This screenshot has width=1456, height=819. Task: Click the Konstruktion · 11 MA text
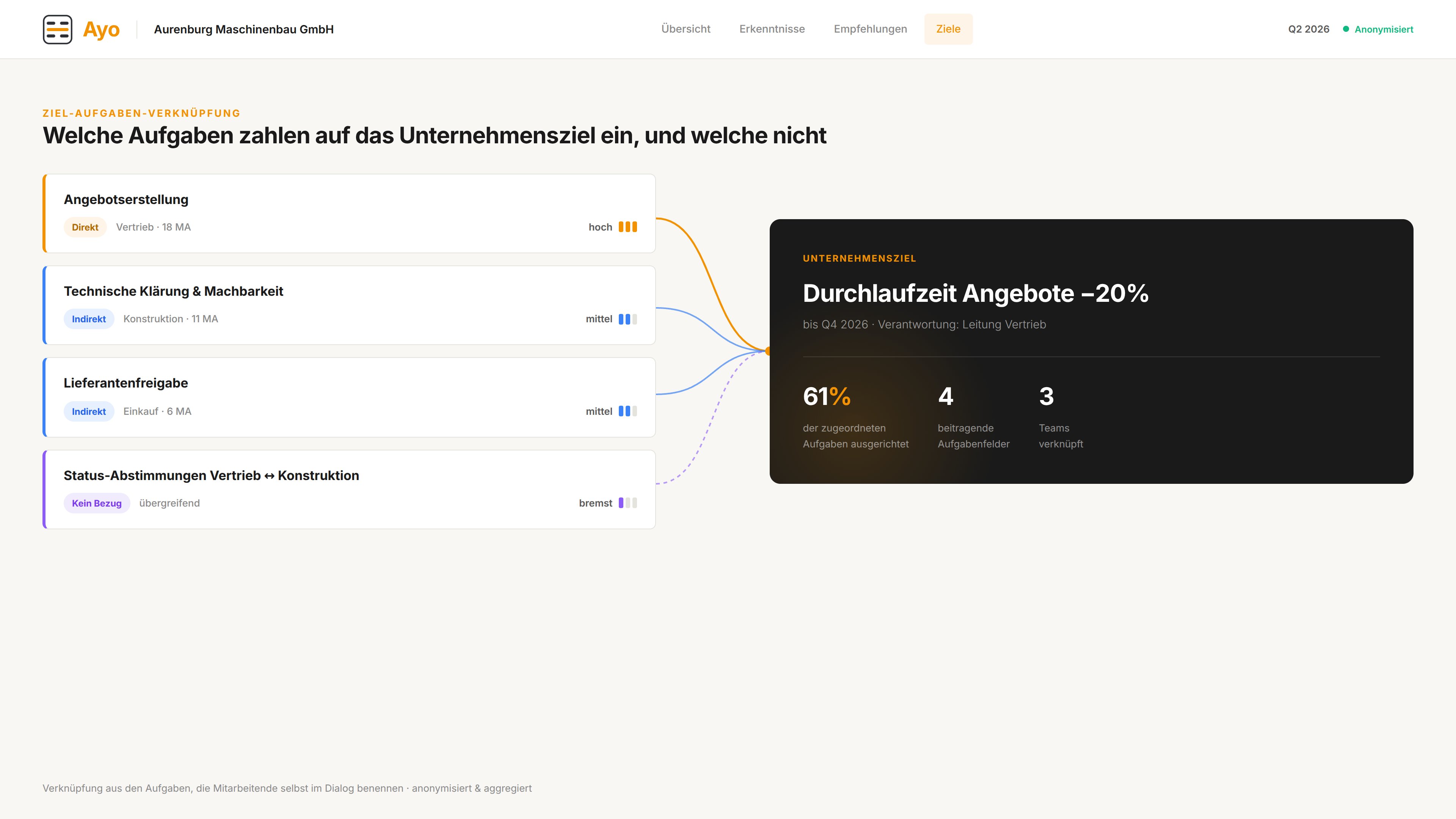[x=171, y=319]
